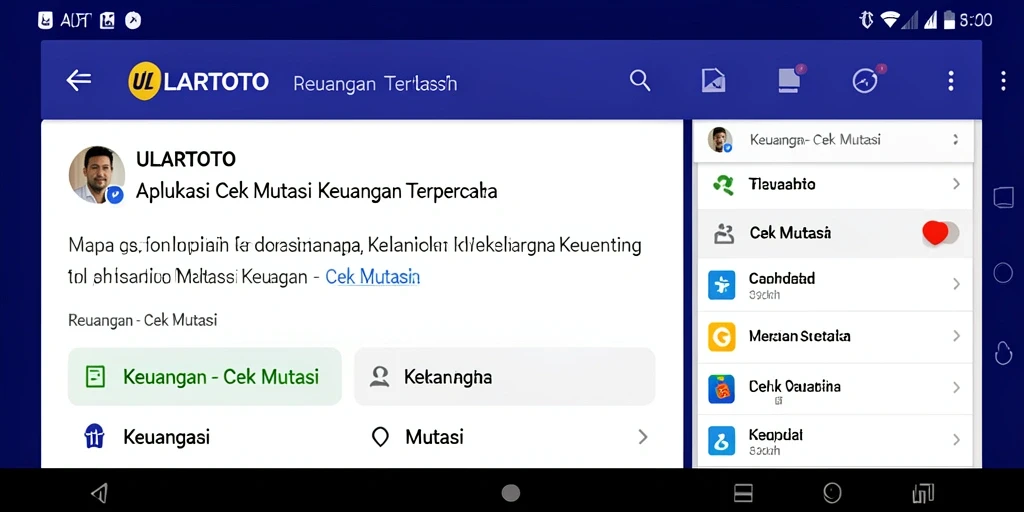Click the Aplukasi Cek Mutasi Keuangan Terpercaha subtitle
The width and height of the screenshot is (1024, 512).
pyautogui.click(x=316, y=191)
